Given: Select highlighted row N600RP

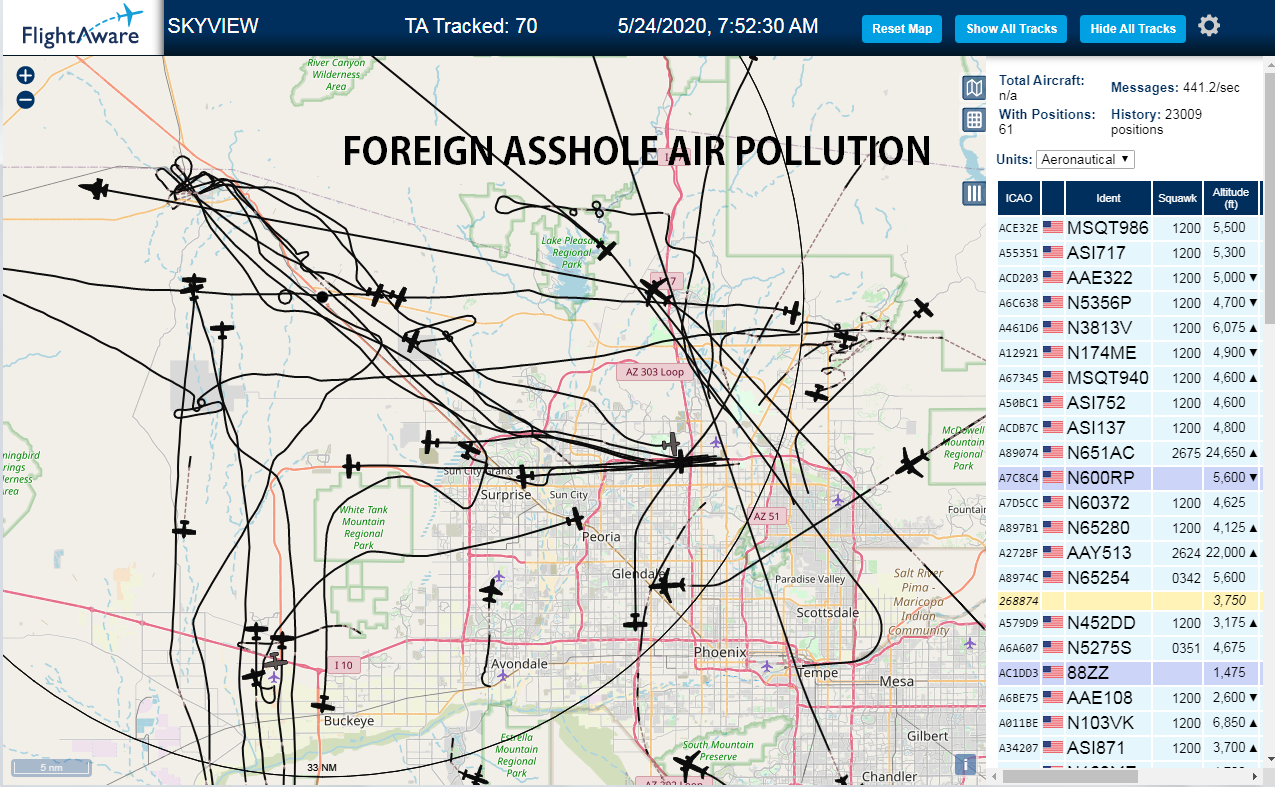Looking at the screenshot, I should tap(1130, 478).
